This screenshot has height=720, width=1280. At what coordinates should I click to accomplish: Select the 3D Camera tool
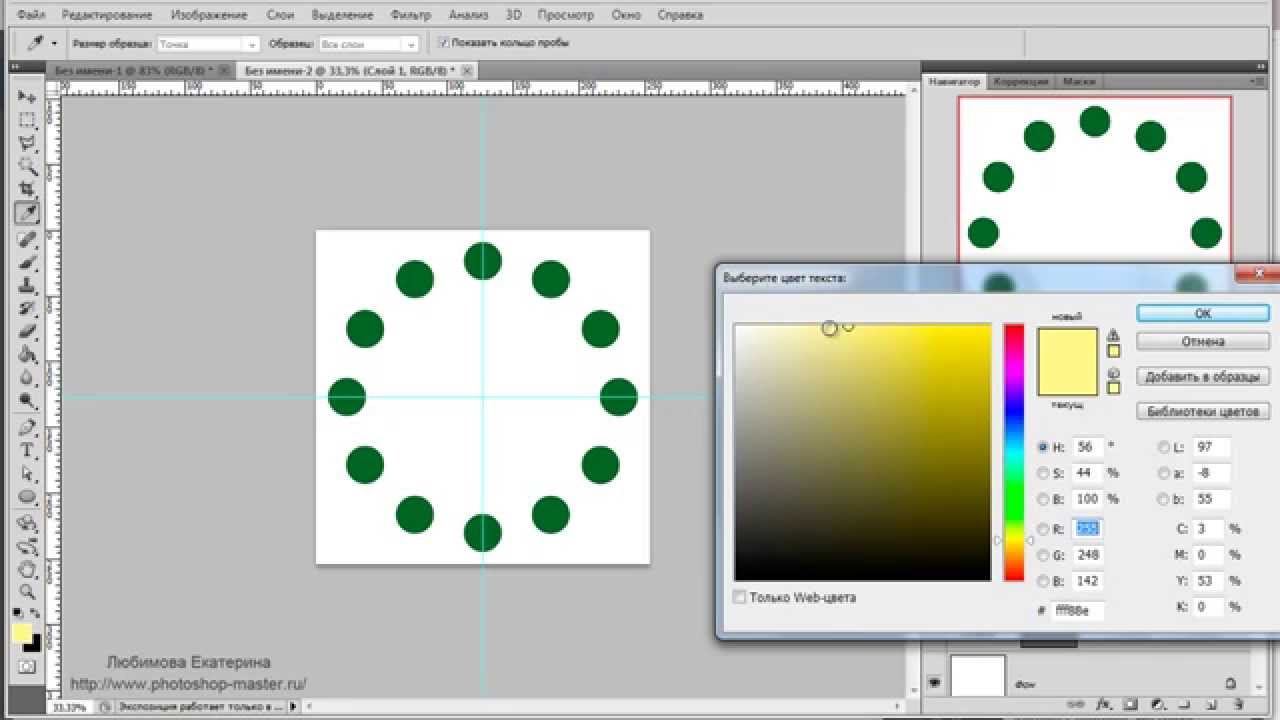[27, 546]
